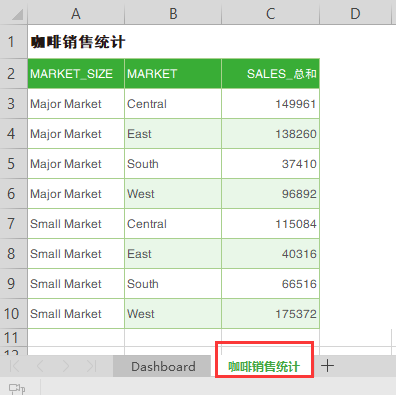Switch to the Dashboard sheet tab
This screenshot has height=395, width=396.
163,366
